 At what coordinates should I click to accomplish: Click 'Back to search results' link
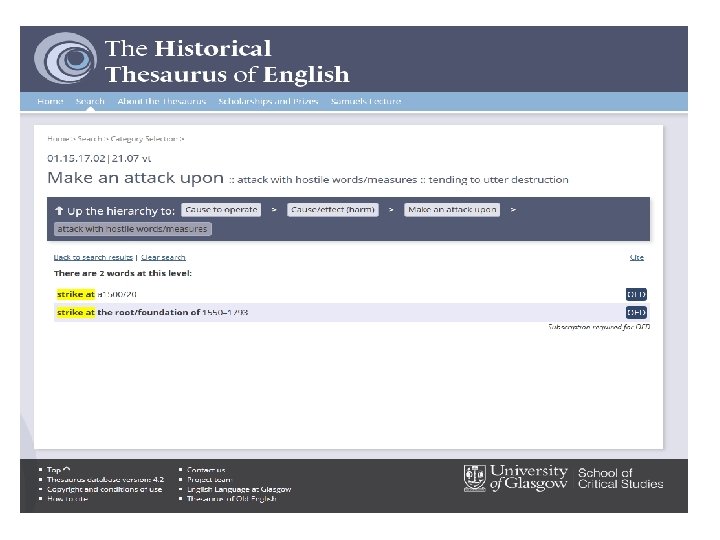pos(93,257)
